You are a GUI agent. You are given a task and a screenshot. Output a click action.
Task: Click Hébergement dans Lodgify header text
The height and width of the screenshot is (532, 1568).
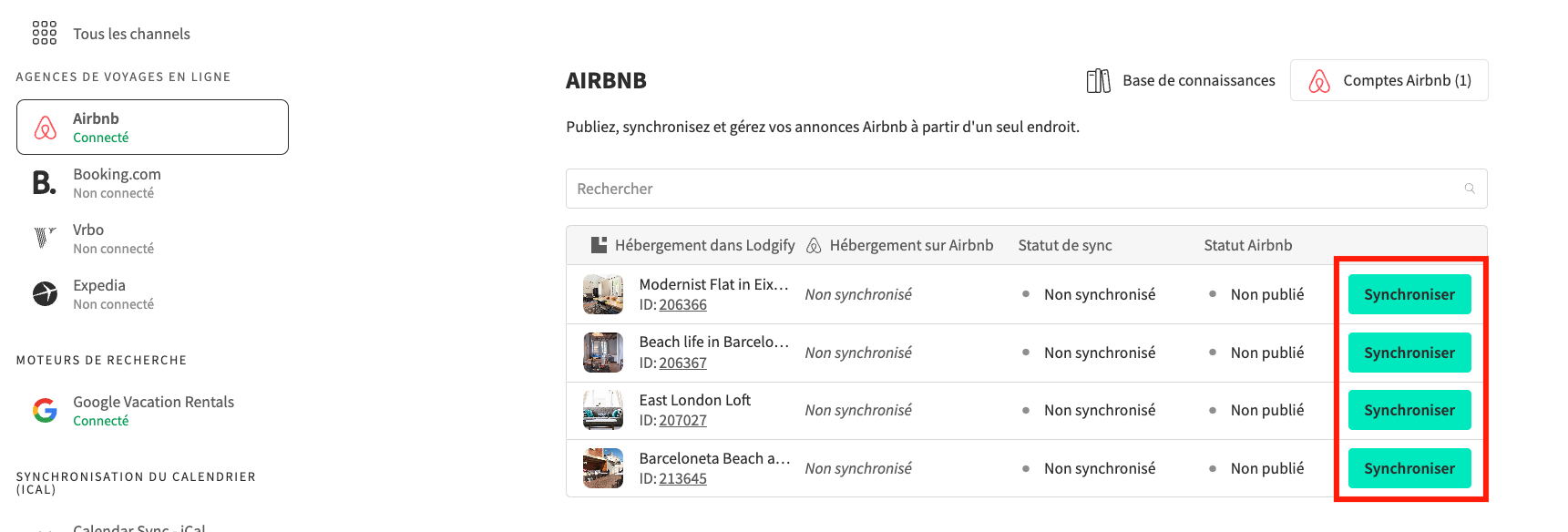click(704, 245)
